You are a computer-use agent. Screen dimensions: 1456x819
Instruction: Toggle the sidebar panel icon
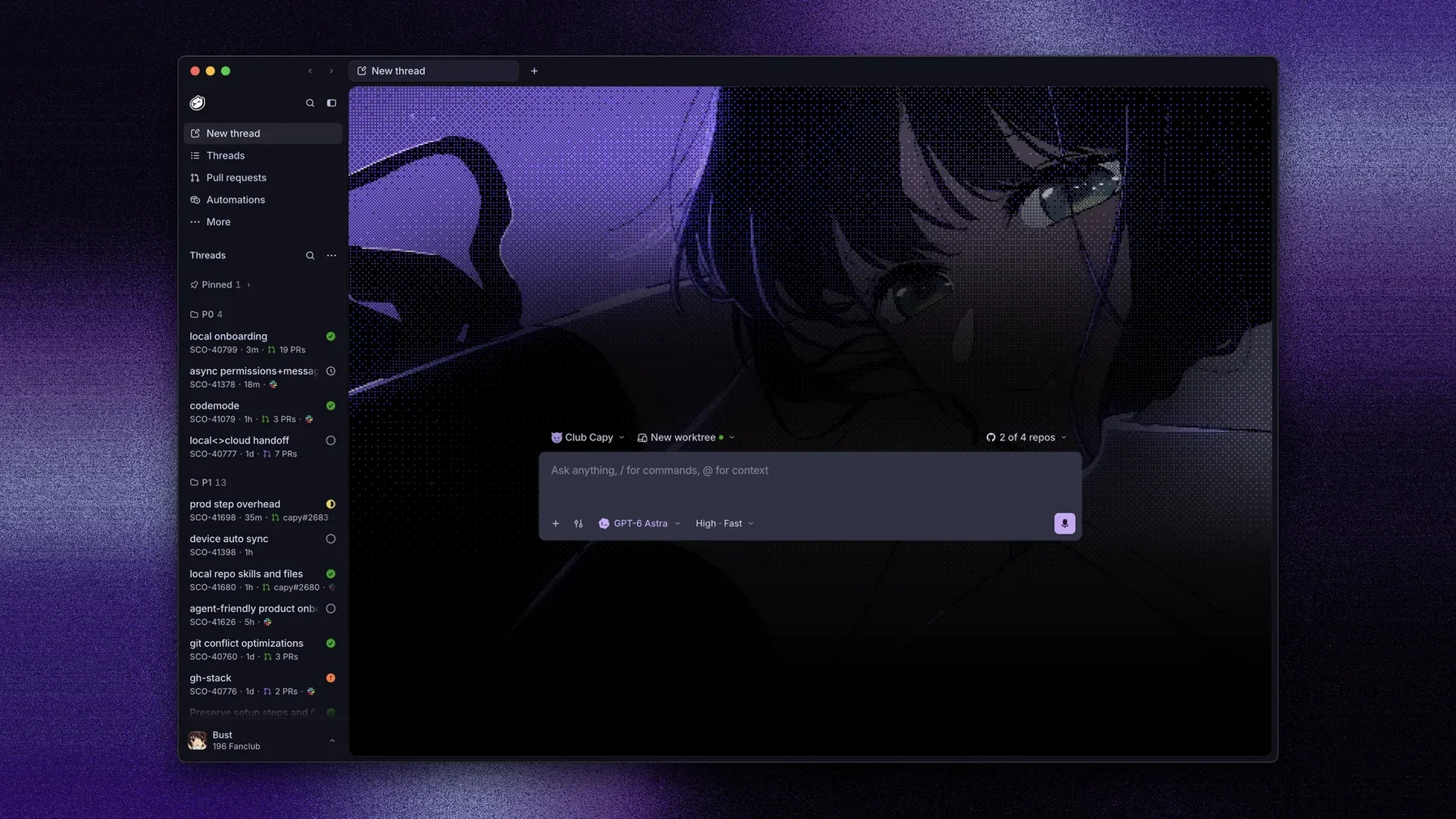pyautogui.click(x=331, y=103)
